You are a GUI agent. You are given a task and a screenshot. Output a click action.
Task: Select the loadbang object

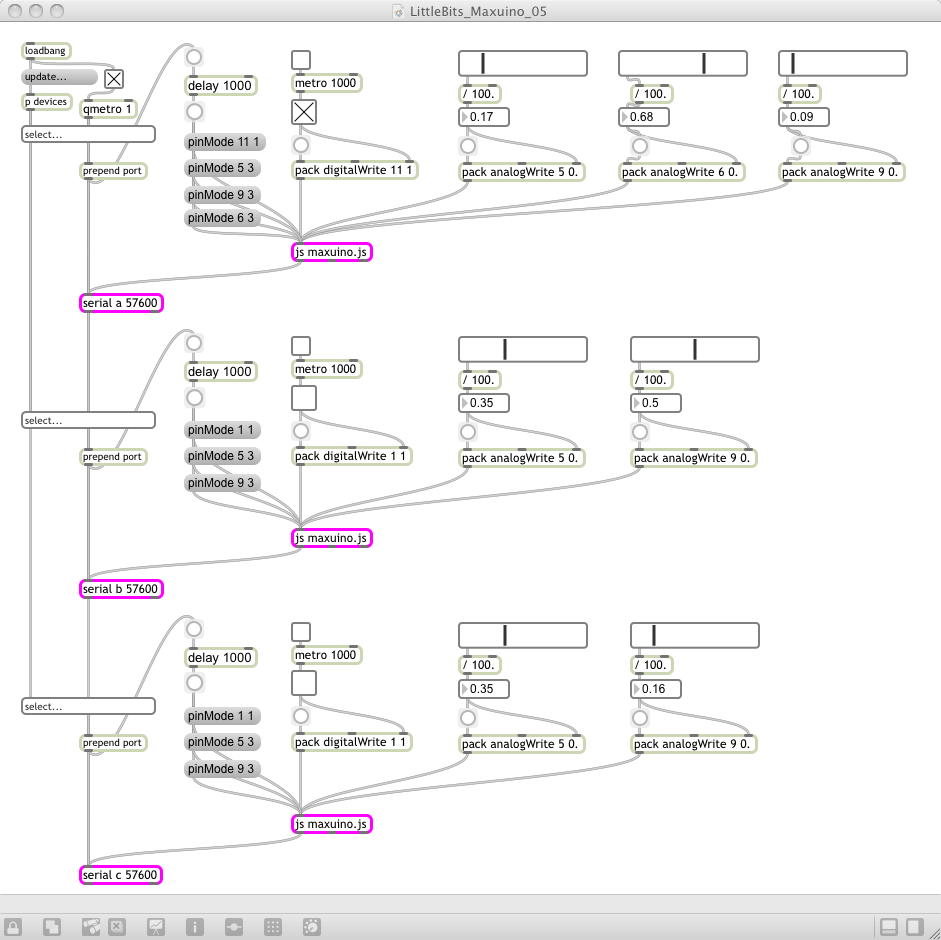pyautogui.click(x=46, y=51)
